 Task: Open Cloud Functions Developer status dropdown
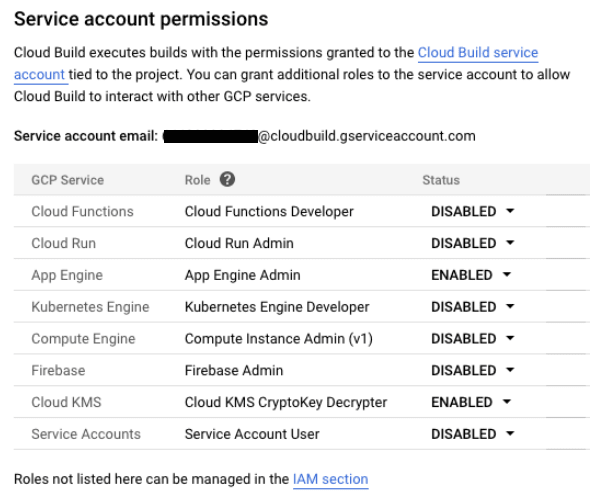coord(473,211)
